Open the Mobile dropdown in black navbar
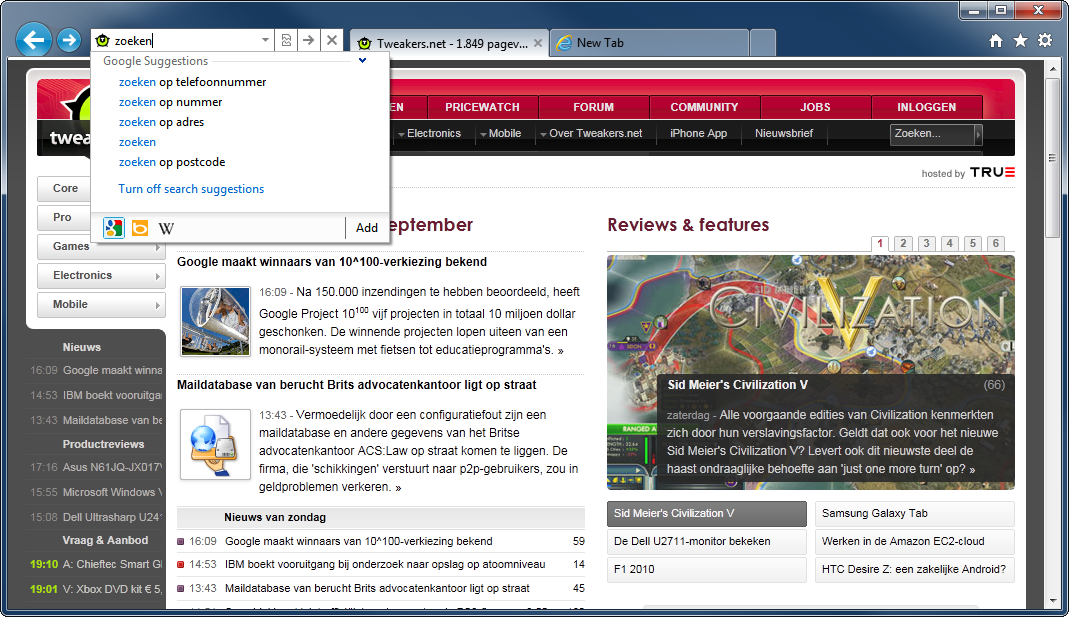Viewport: 1069px width, 617px height. [x=500, y=134]
